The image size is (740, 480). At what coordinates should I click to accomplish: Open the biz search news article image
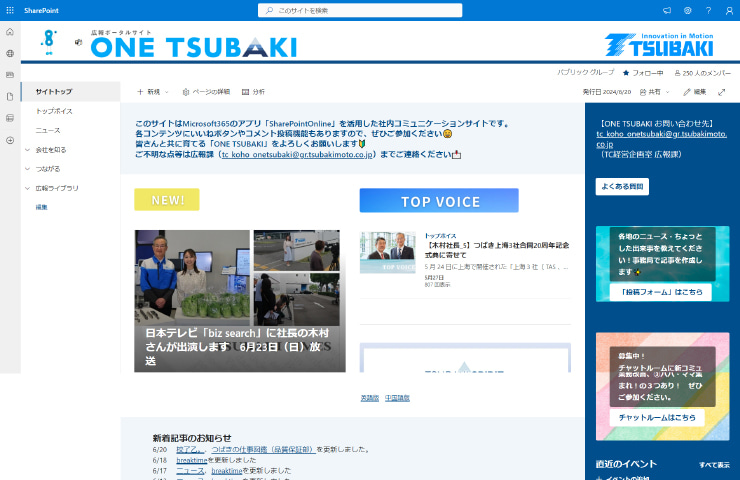240,301
